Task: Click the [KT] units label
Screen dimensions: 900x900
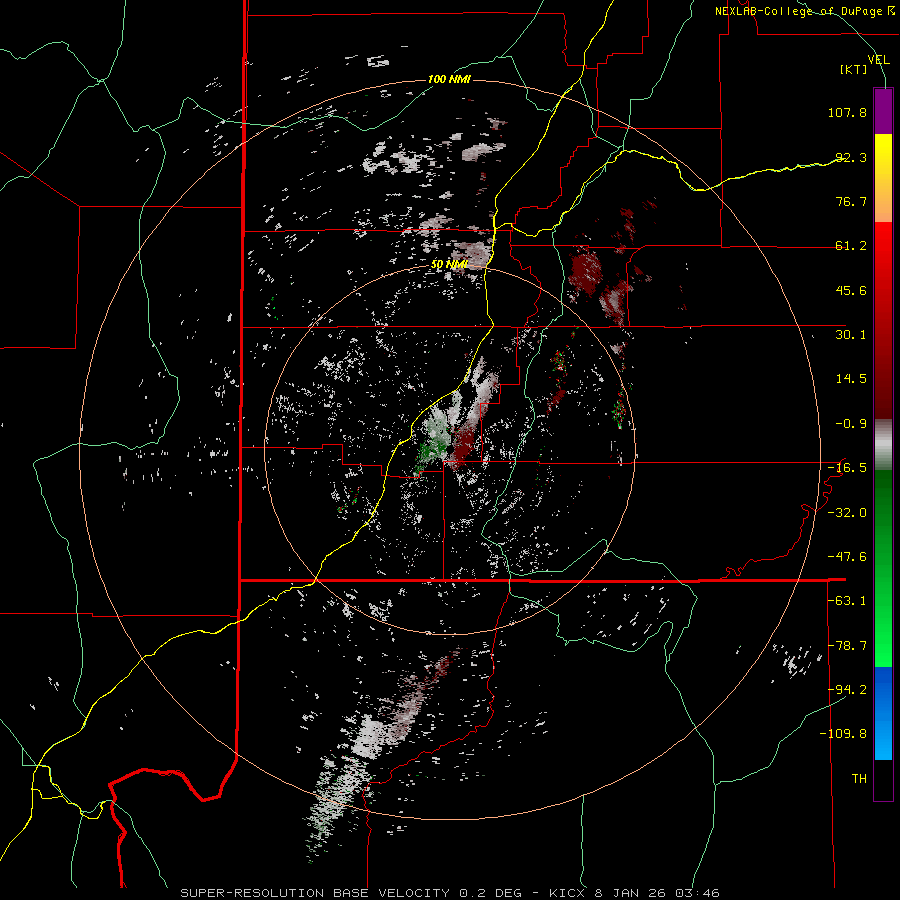Action: coord(854,69)
